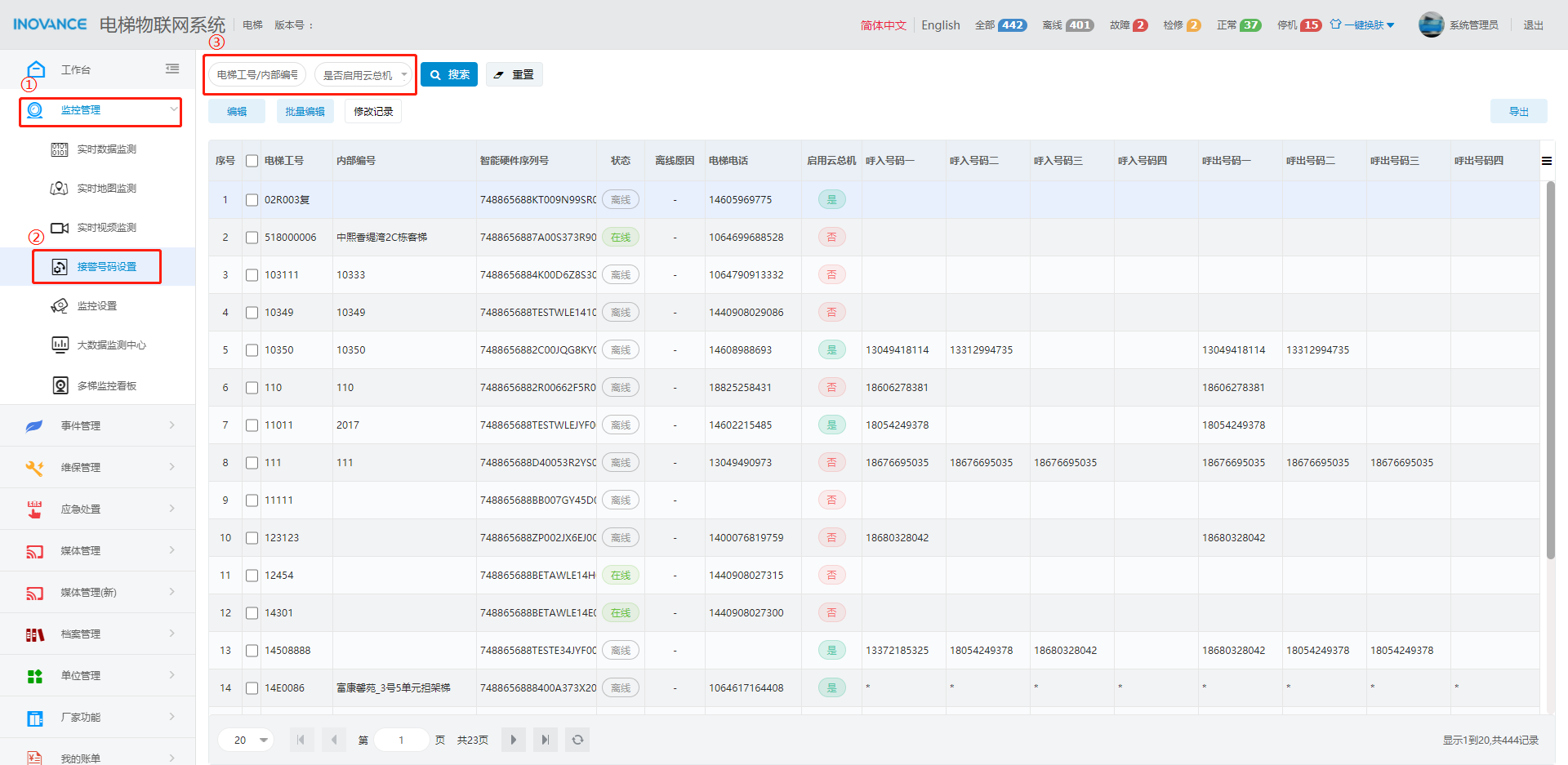Open the cloud switchboard enabled dropdown
This screenshot has height=765, width=1568.
point(363,75)
